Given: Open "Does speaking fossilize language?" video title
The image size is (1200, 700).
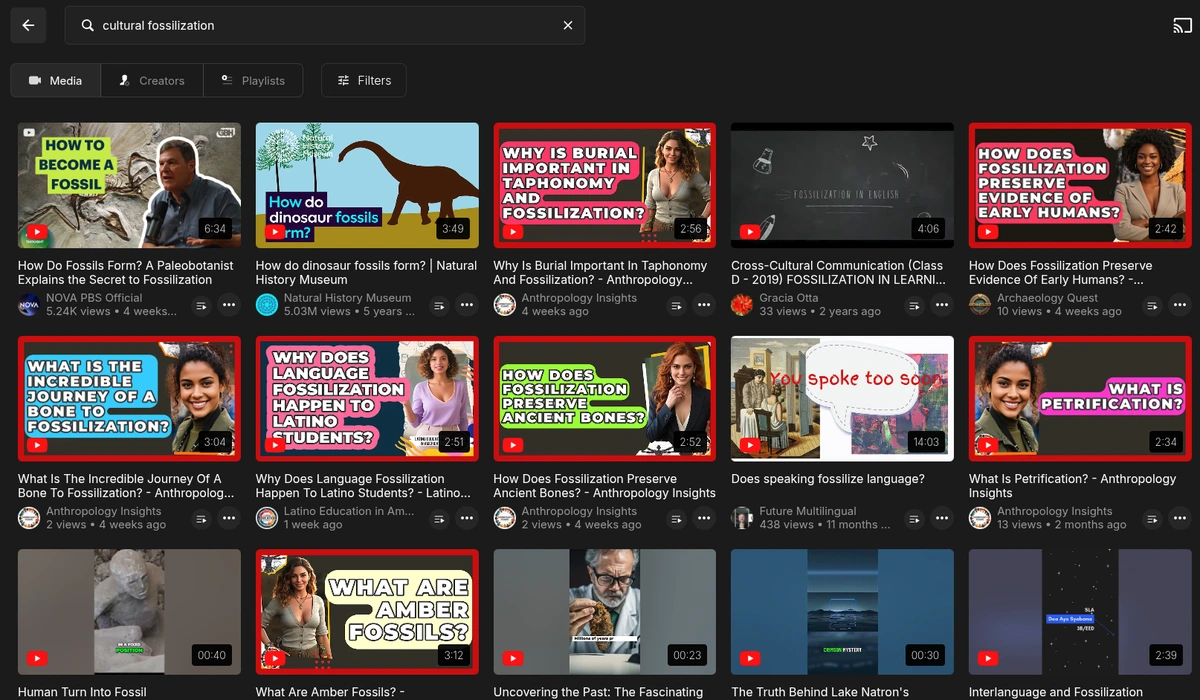Looking at the screenshot, I should (x=827, y=479).
